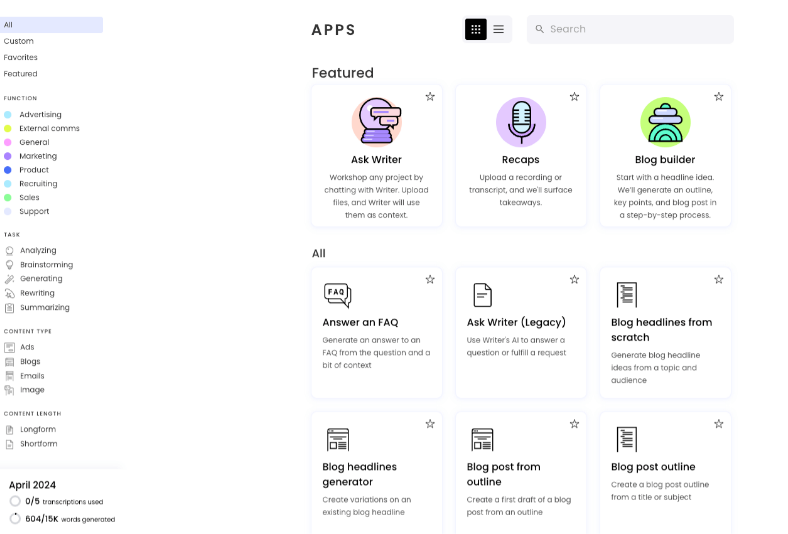Switch to list view

(x=499, y=29)
